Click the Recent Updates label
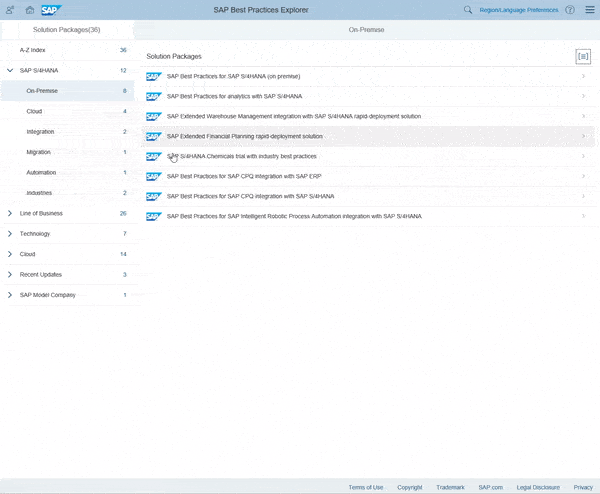The width and height of the screenshot is (600, 494). click(41, 274)
